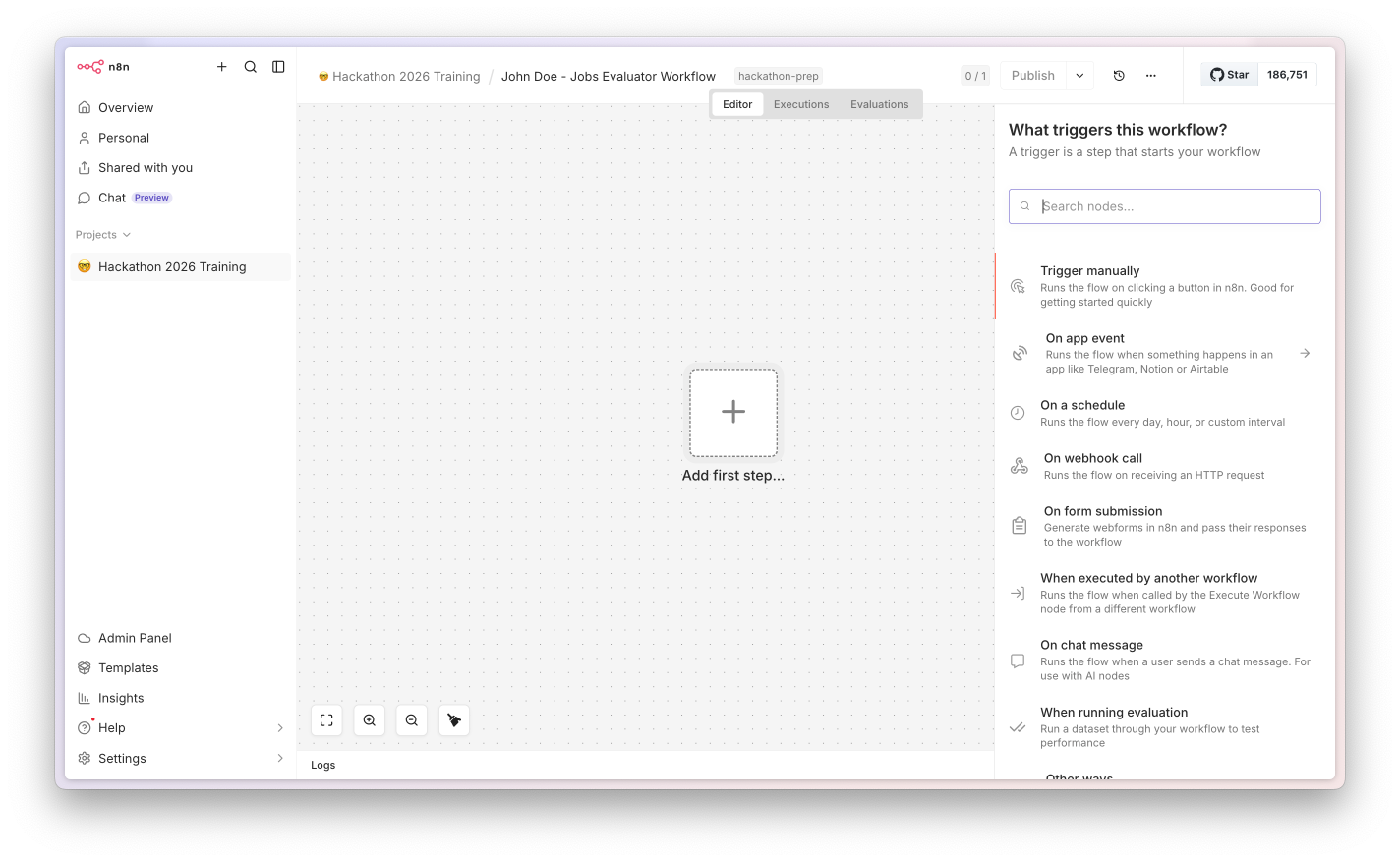Viewport: 1400px width, 862px height.
Task: Expand the Settings submenu
Action: point(280,759)
